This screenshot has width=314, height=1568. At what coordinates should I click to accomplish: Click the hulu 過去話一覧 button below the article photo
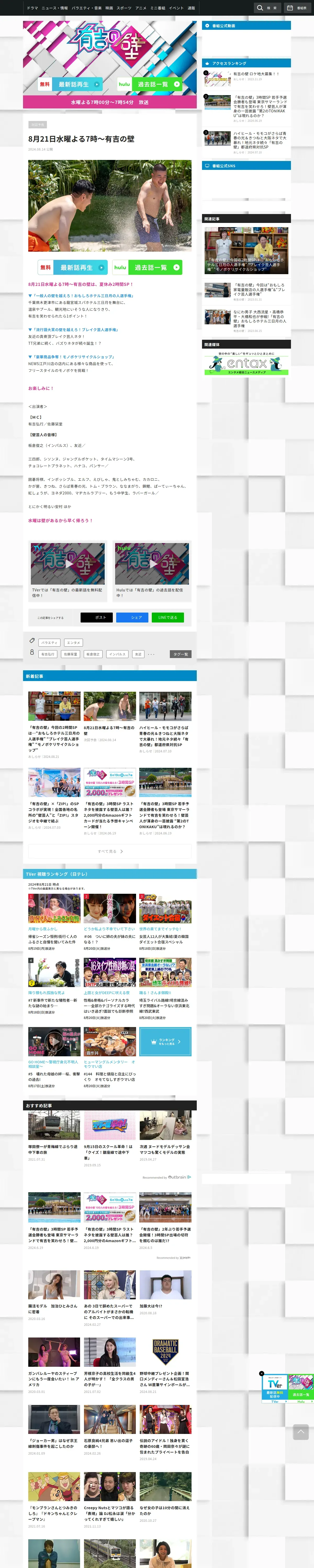(x=147, y=267)
